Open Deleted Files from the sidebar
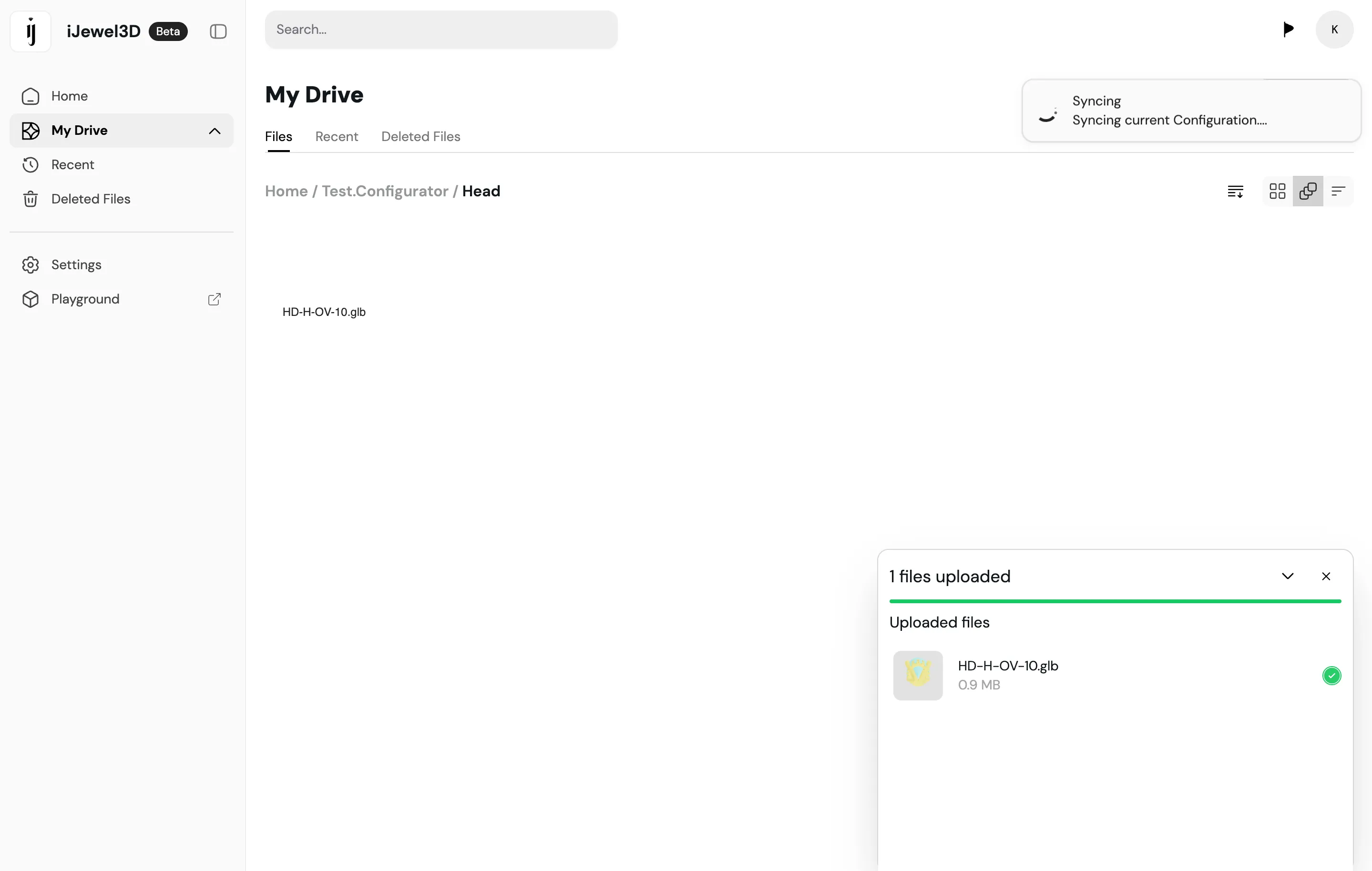Viewport: 1372px width, 871px height. click(x=91, y=198)
